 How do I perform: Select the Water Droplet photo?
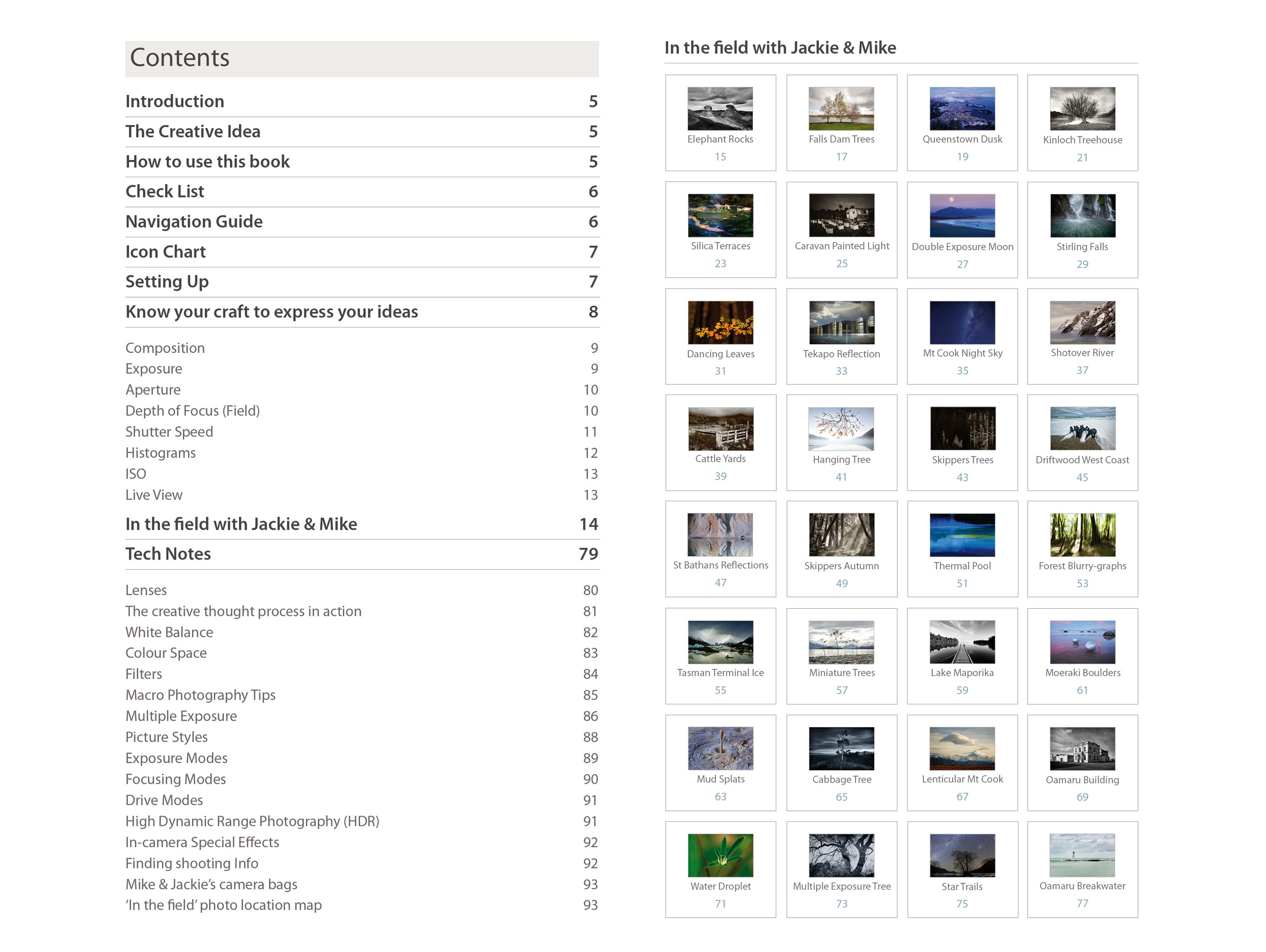point(720,856)
